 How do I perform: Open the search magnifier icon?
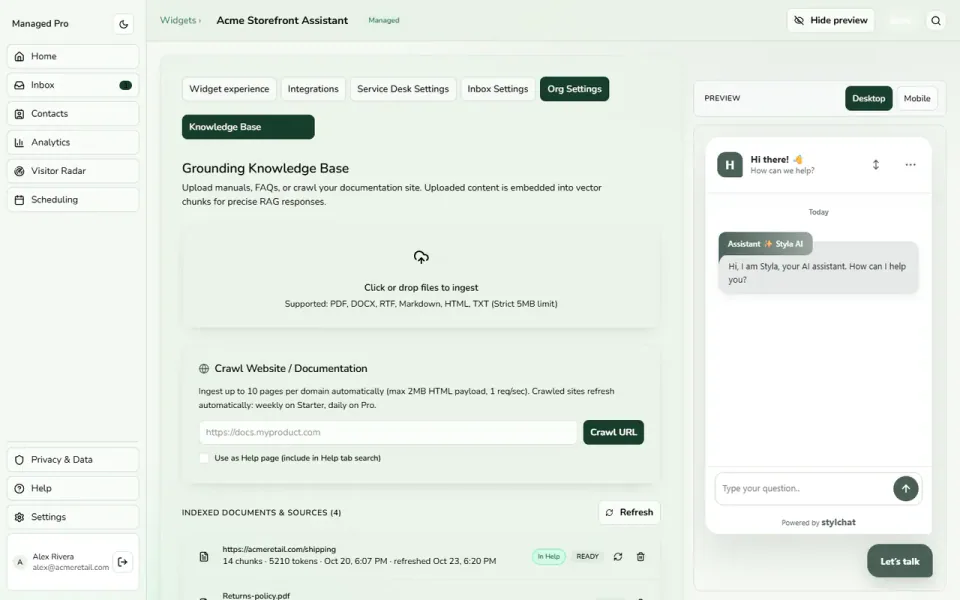tap(936, 21)
